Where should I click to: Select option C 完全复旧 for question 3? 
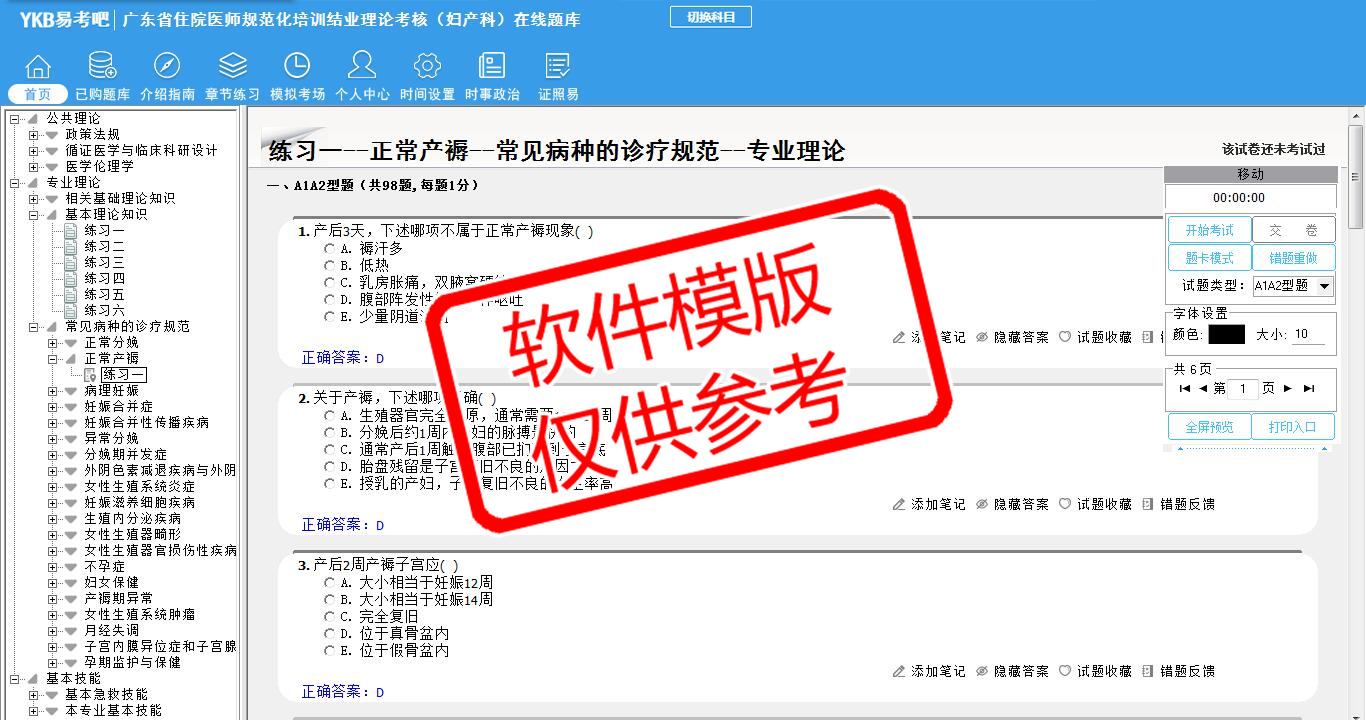tap(330, 617)
